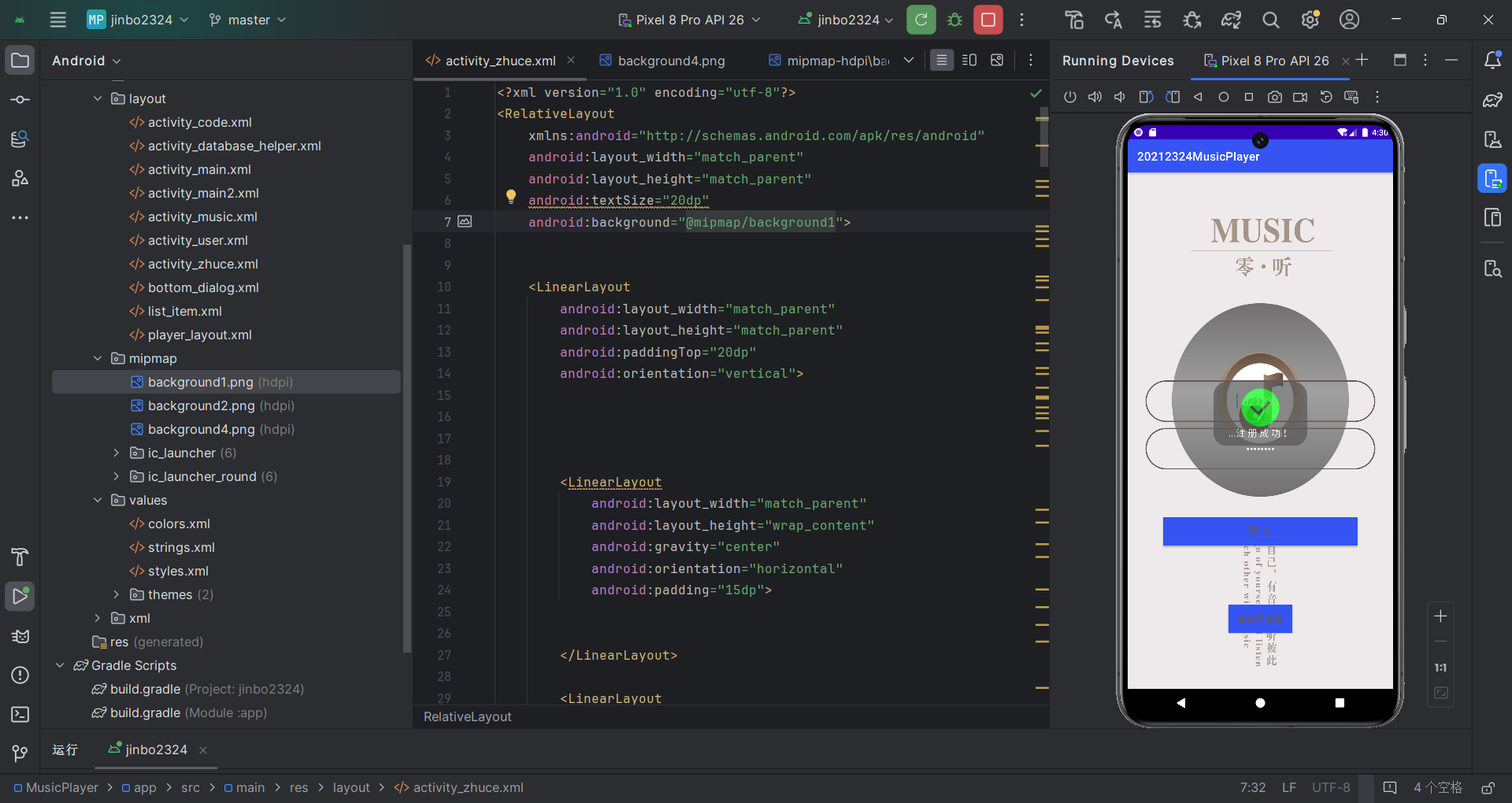Expand the themes folder

pos(117,594)
